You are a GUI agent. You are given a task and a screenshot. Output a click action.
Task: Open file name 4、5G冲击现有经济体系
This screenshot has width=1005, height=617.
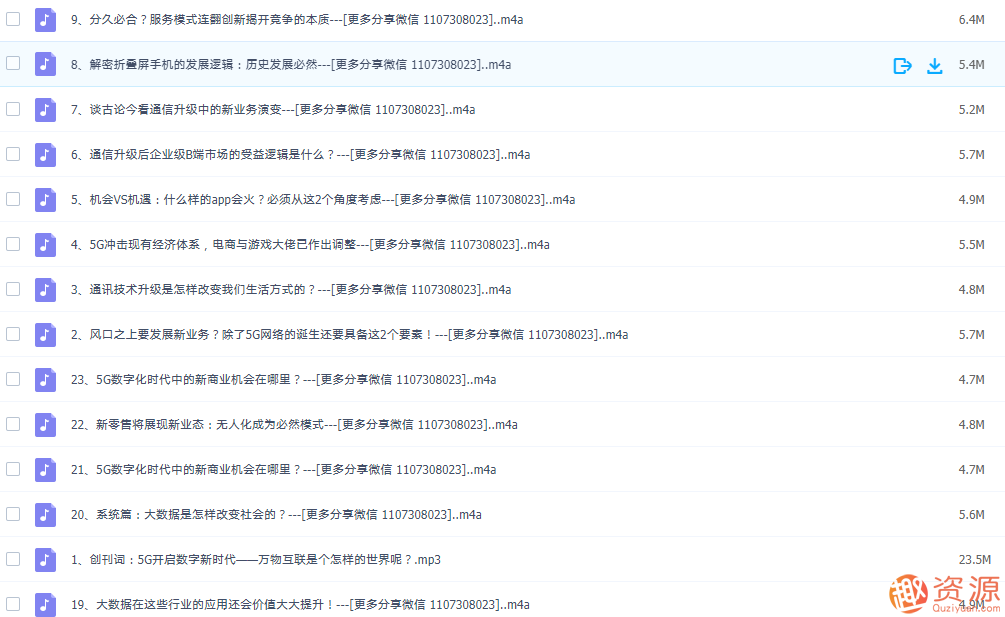click(310, 245)
